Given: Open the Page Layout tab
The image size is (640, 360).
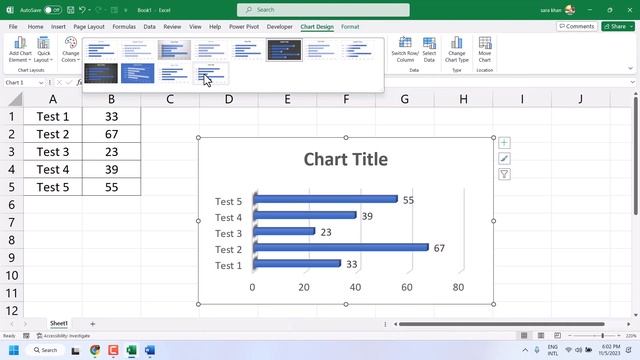Looking at the screenshot, I should click(89, 27).
